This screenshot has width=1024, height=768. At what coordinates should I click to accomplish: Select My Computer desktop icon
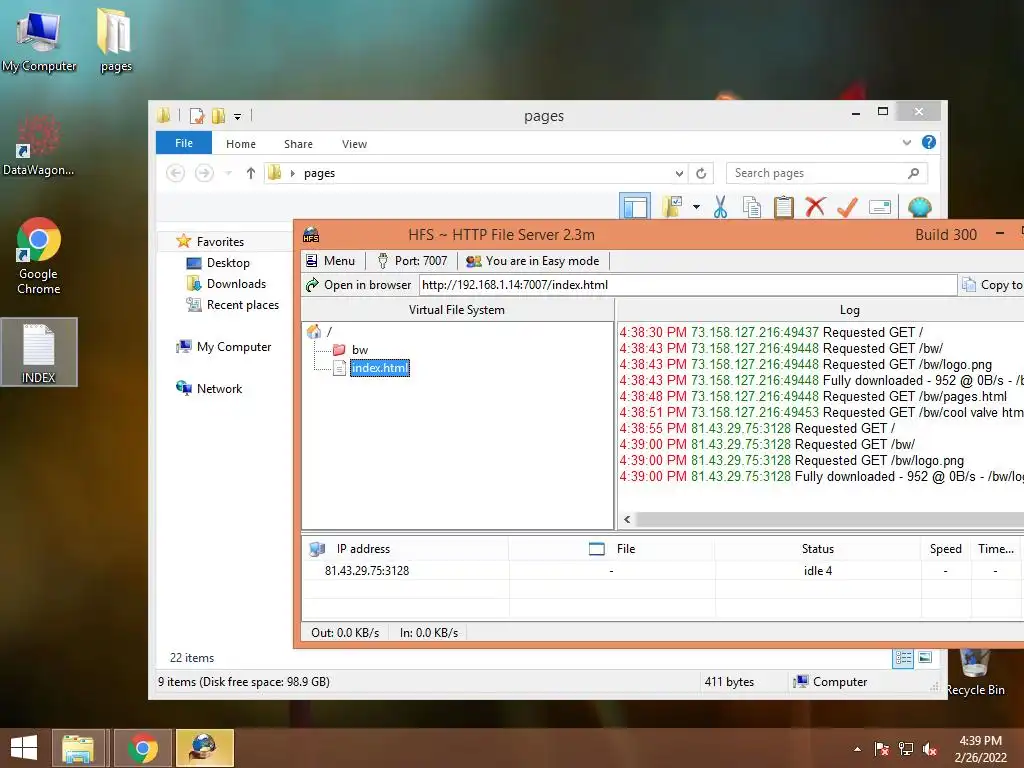39,41
